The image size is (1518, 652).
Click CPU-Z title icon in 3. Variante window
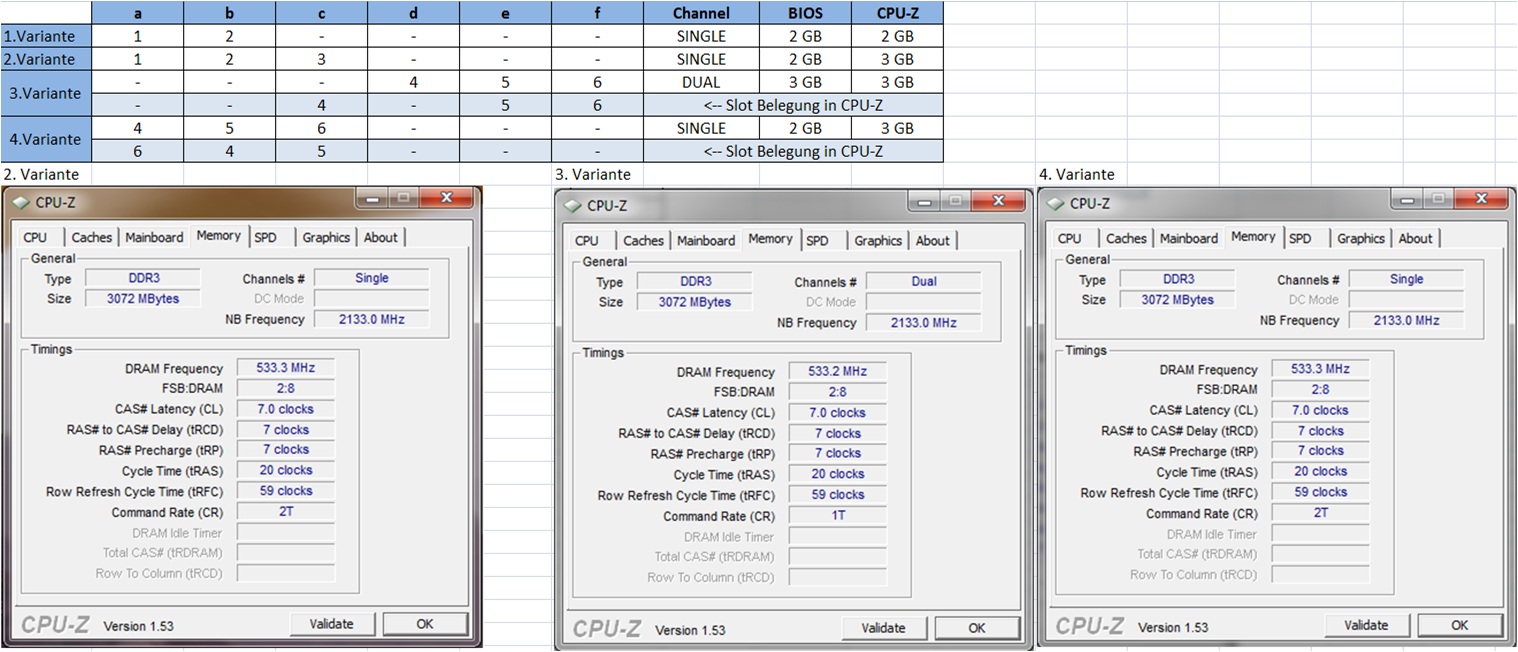coord(572,206)
